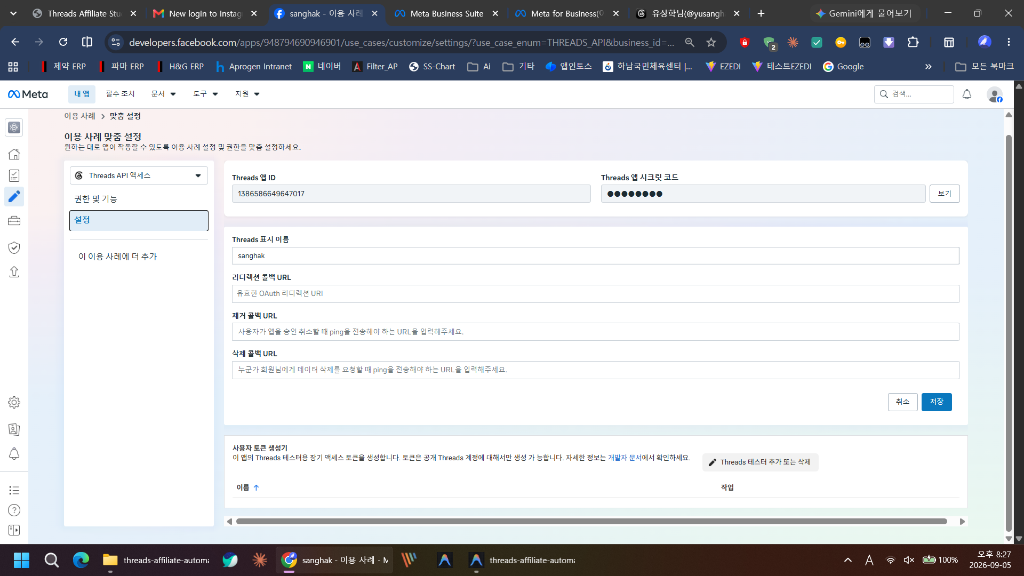Select the 내 앱 header tab

click(82, 94)
